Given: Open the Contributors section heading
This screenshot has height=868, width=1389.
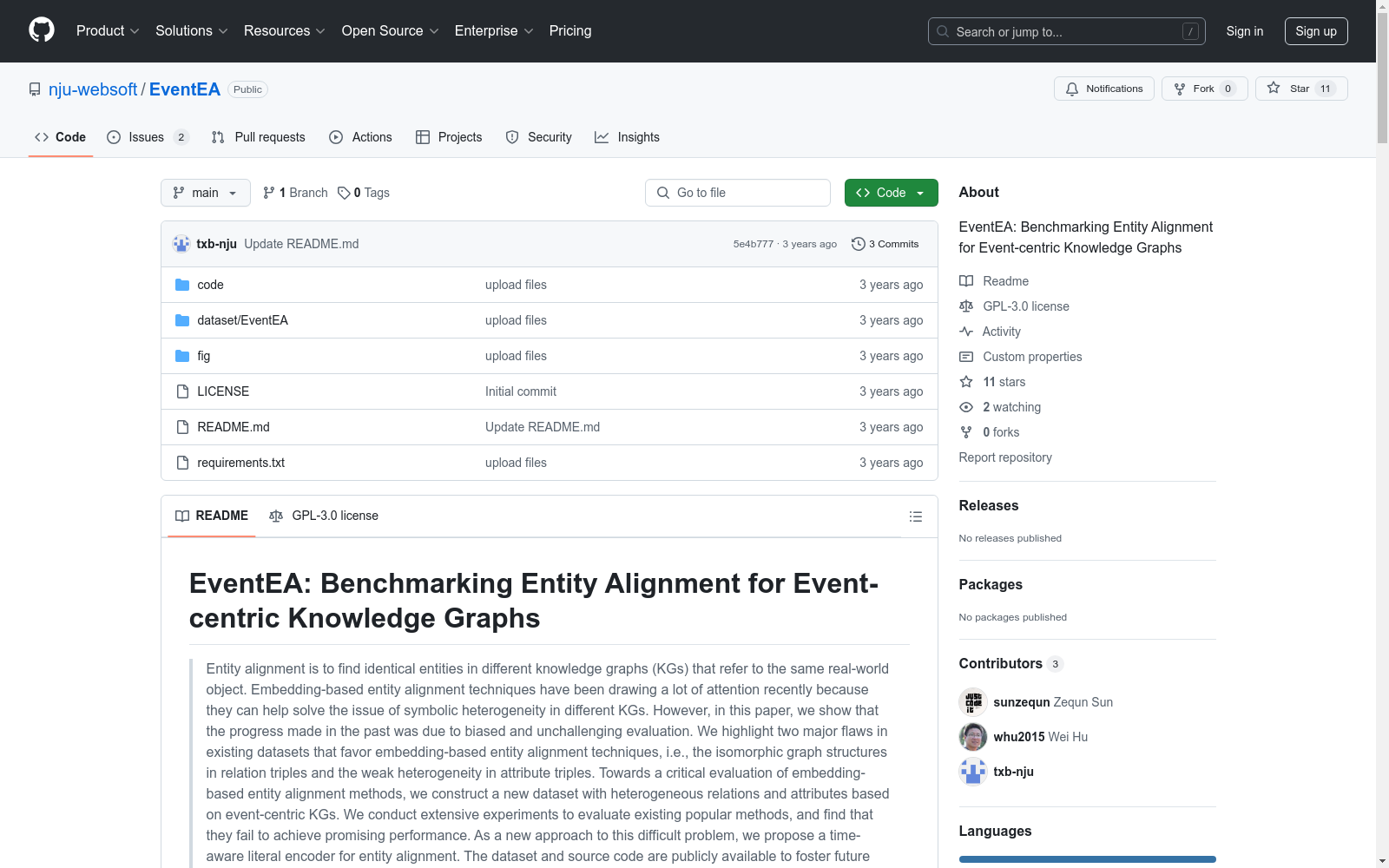Looking at the screenshot, I should click(x=1010, y=664).
